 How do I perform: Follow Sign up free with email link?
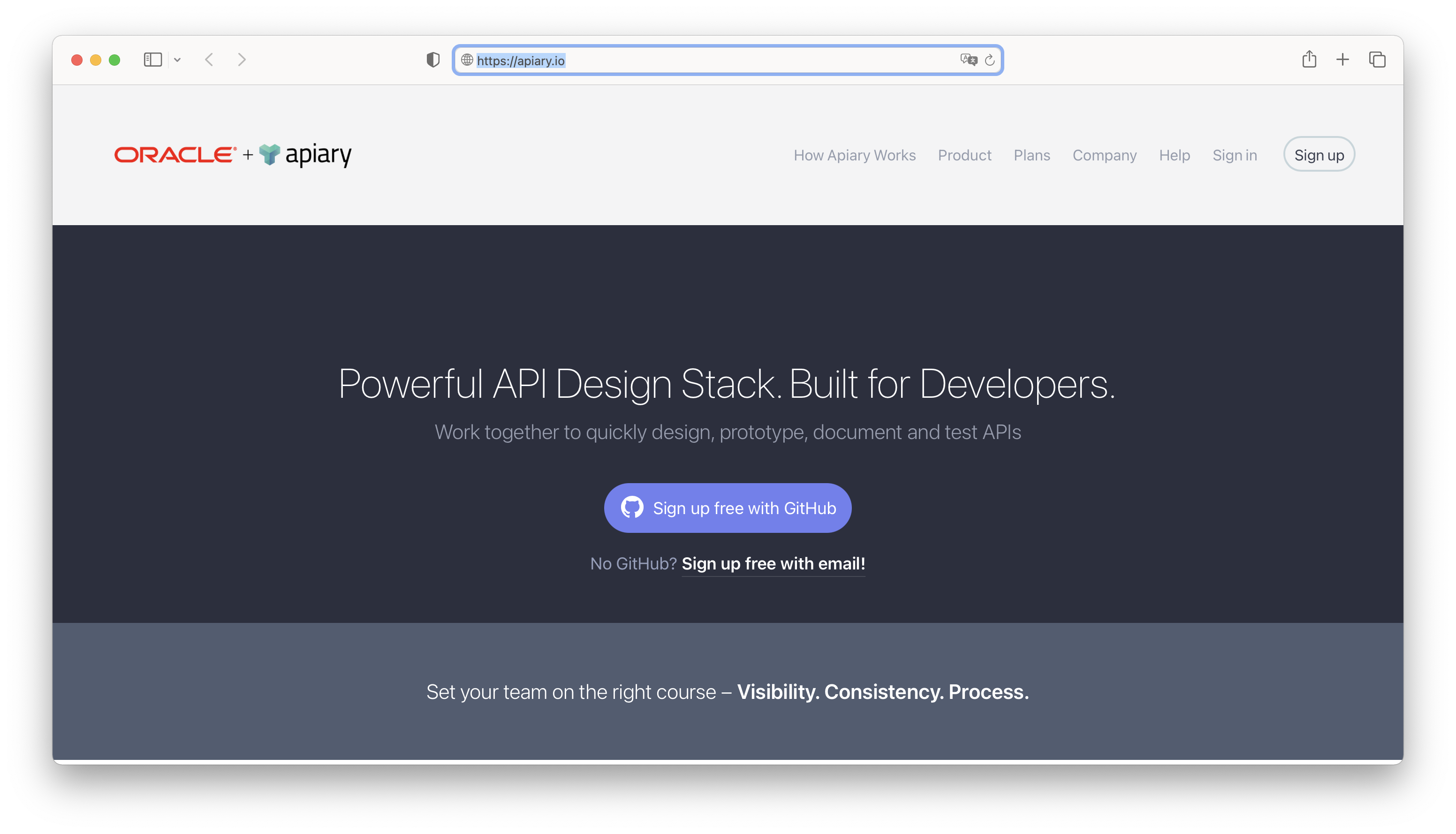773,564
